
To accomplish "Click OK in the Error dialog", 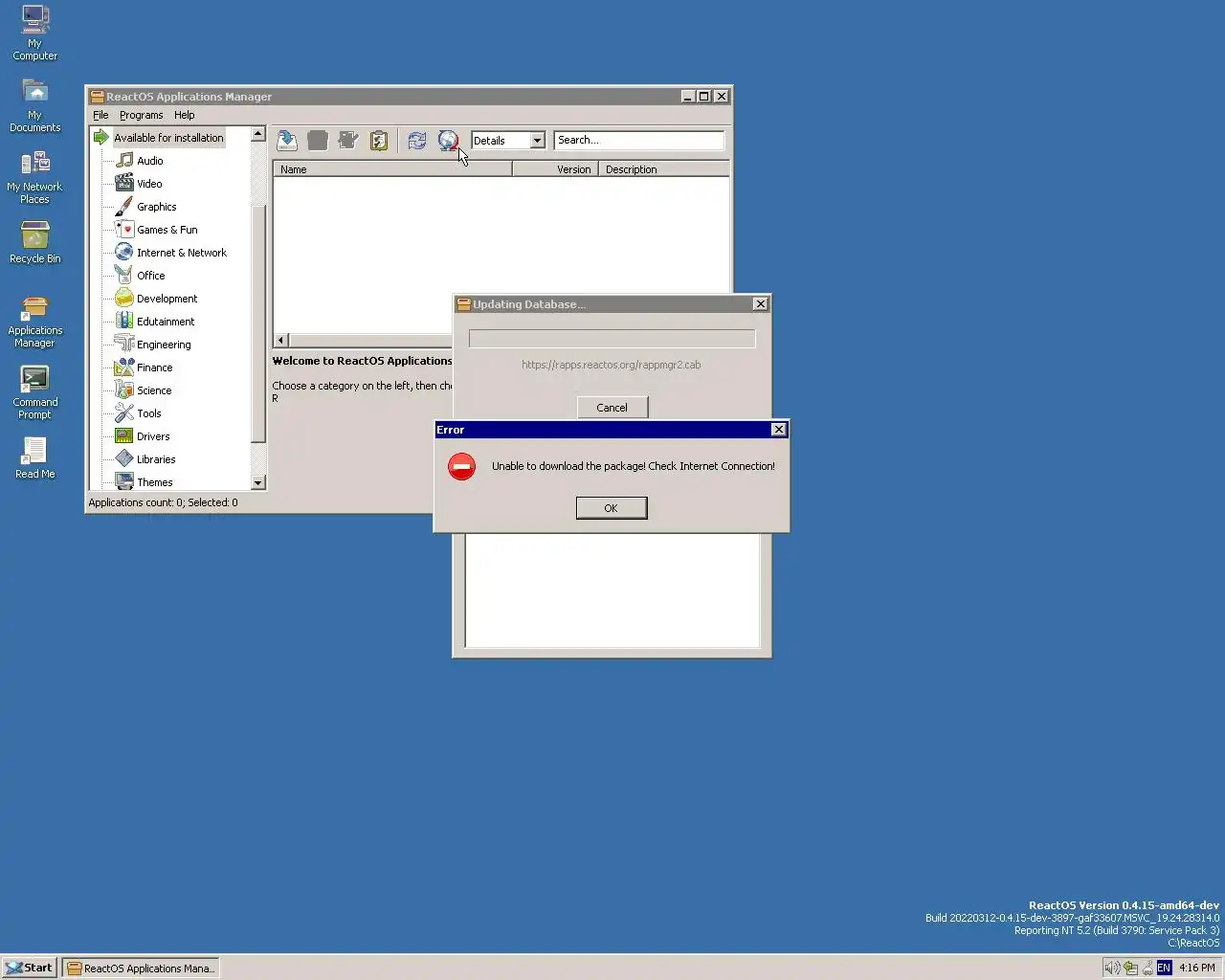I will (612, 508).
